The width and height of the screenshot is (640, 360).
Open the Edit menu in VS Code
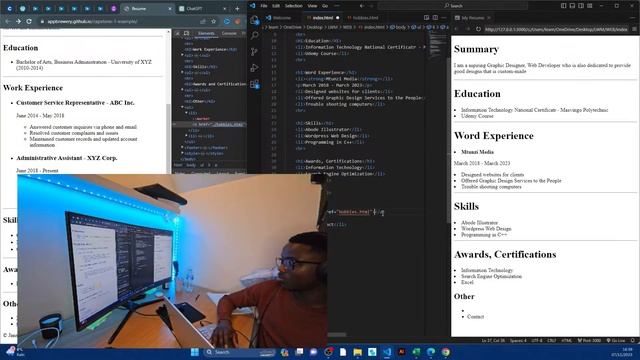click(276, 6)
